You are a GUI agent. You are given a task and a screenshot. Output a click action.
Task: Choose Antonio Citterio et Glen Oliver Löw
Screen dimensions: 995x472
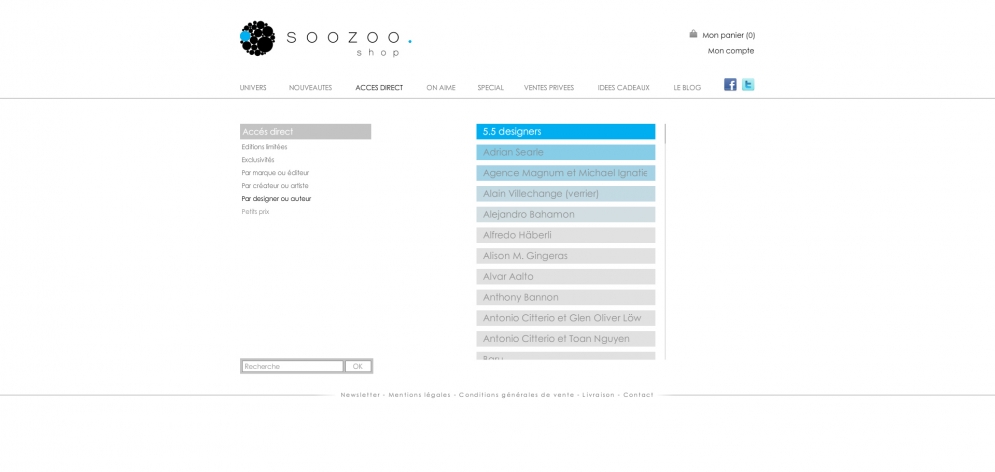click(566, 318)
